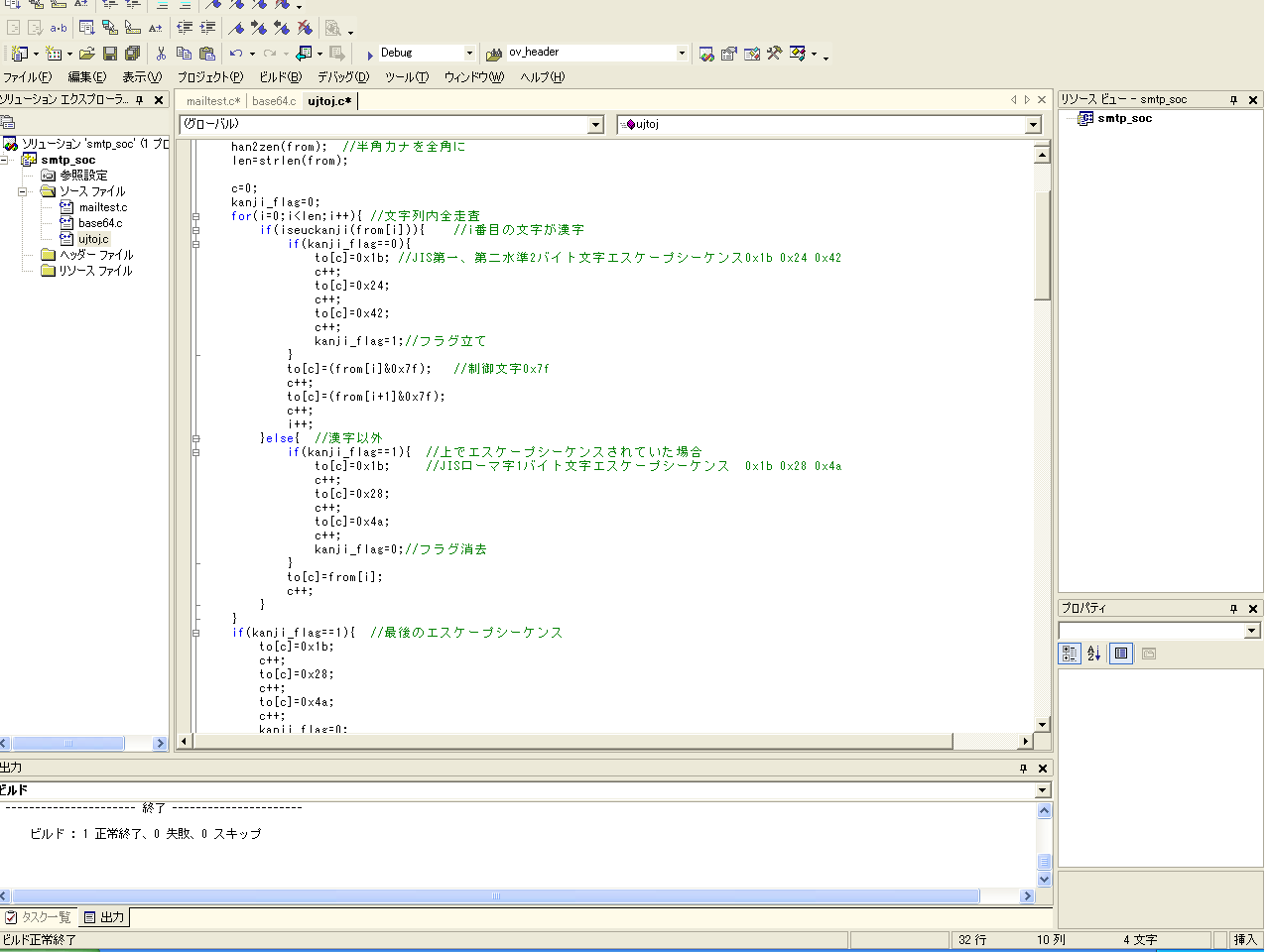Open Solution Explorer from the toolbar icon
Viewport: 1270px width, 952px height.
(x=706, y=54)
